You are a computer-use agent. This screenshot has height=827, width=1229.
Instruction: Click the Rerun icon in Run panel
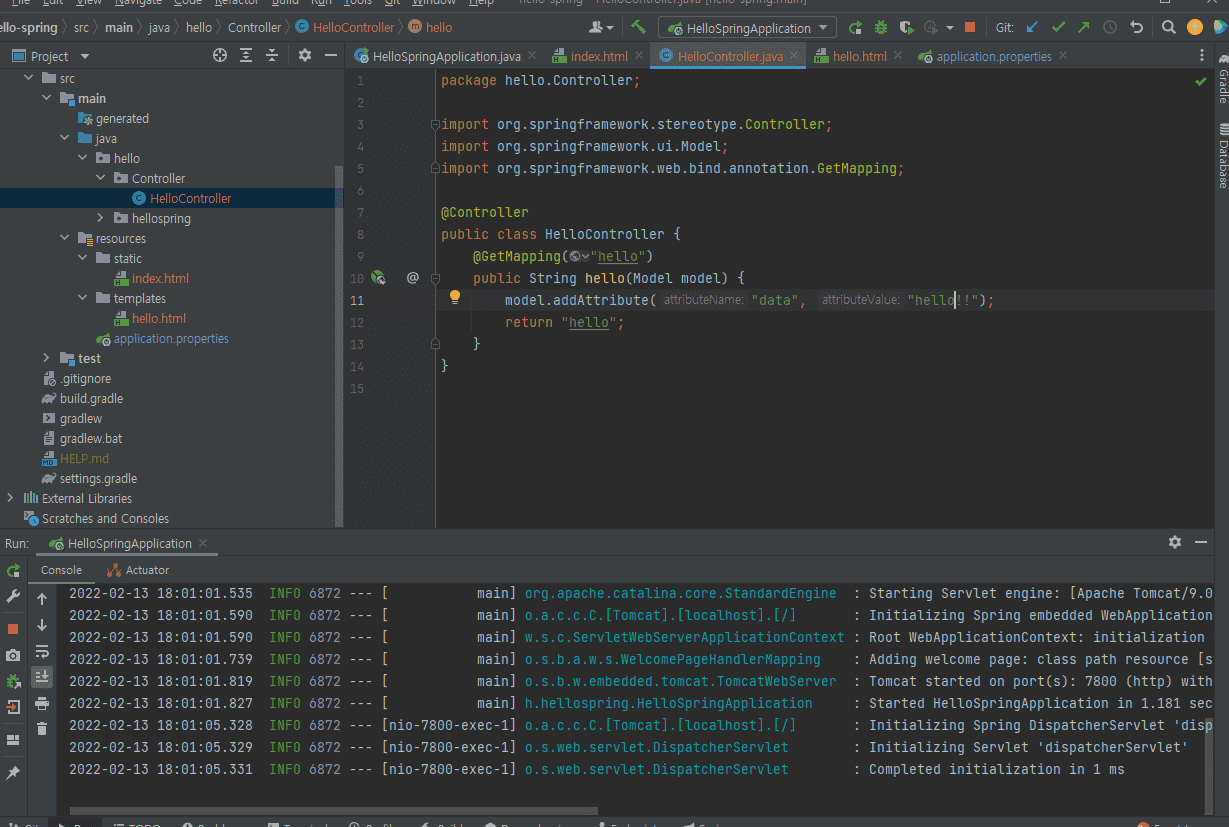click(13, 571)
